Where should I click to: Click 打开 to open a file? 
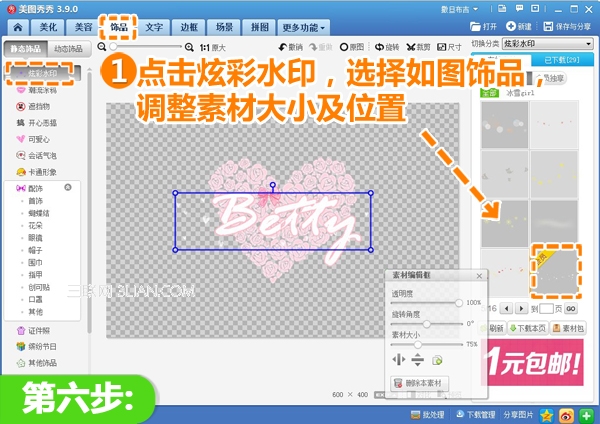coord(483,26)
